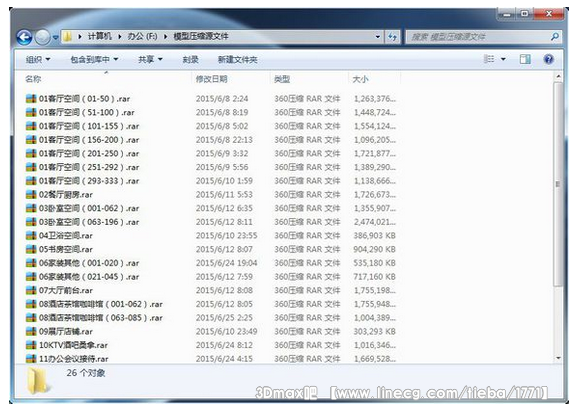
Task: Click the vertical scrollbar thumb
Action: pyautogui.click(x=558, y=184)
